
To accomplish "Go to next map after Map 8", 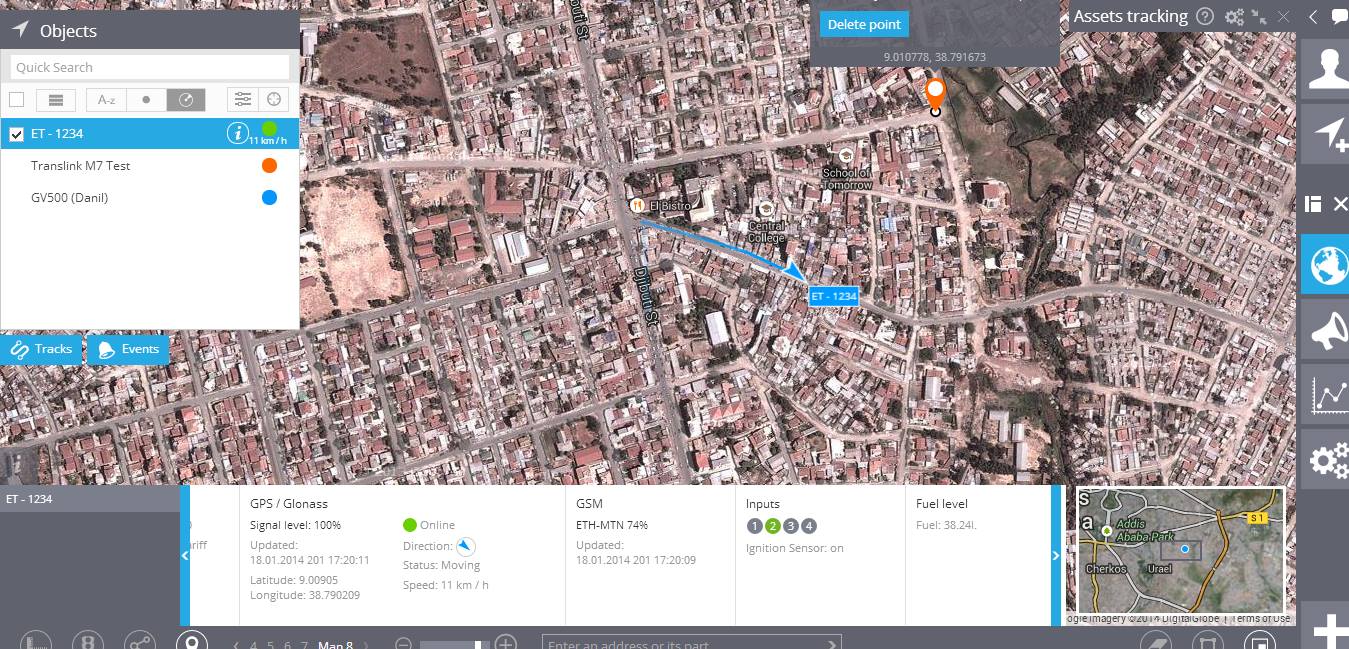I will point(366,645).
